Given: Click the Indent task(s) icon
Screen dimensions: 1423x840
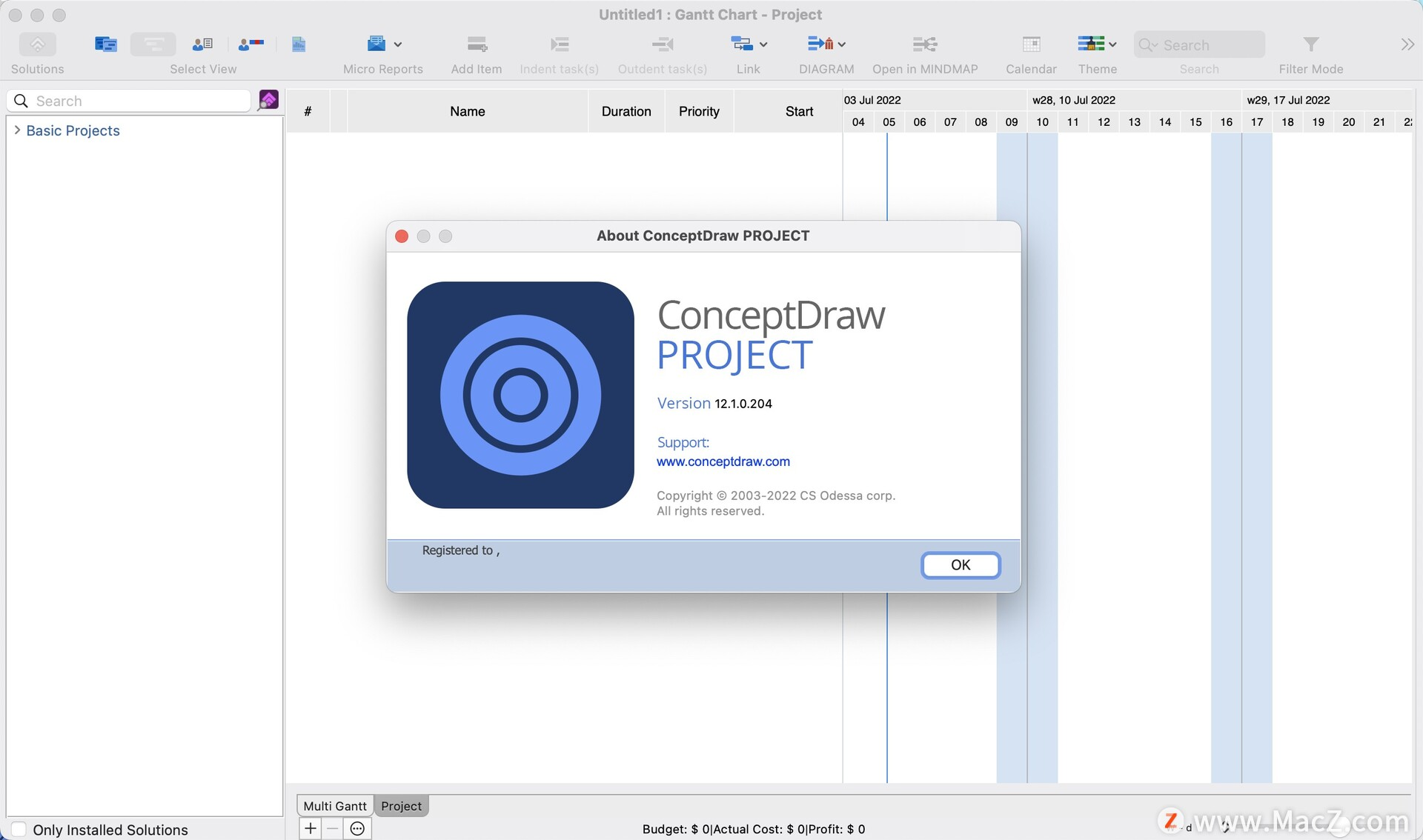Looking at the screenshot, I should coord(560,44).
